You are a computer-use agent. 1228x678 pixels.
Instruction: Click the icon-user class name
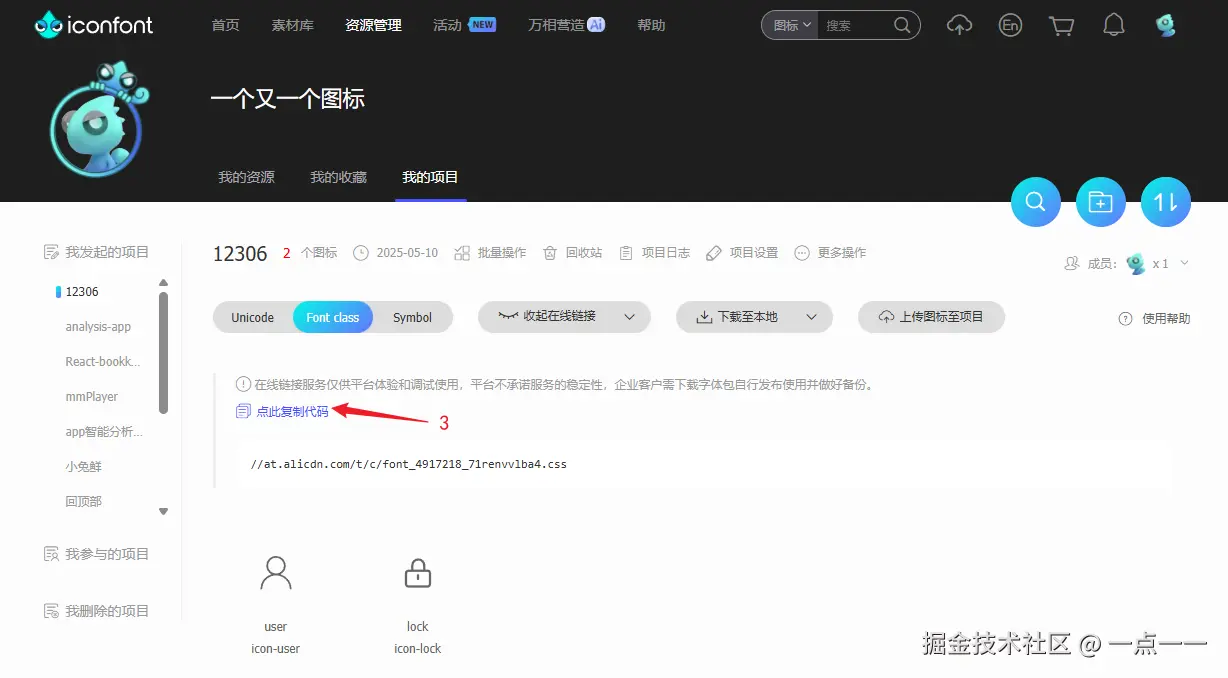pos(276,649)
